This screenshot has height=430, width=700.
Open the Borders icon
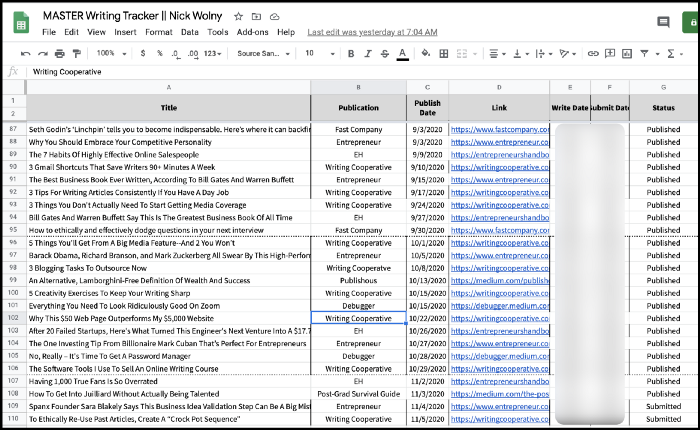(444, 54)
